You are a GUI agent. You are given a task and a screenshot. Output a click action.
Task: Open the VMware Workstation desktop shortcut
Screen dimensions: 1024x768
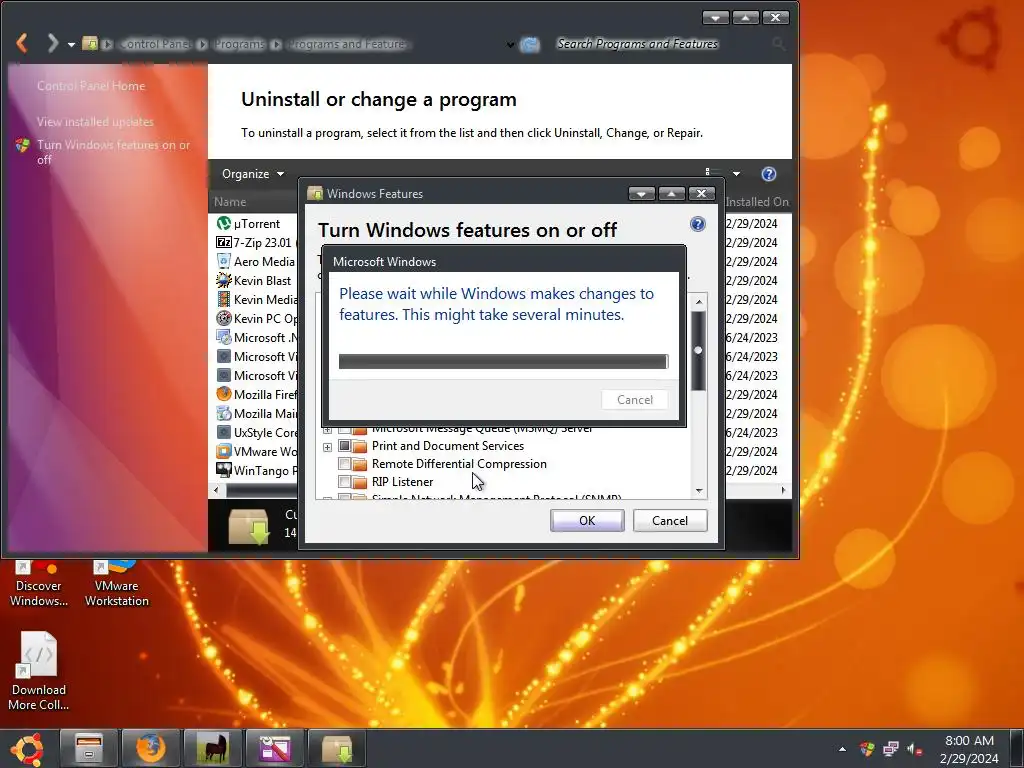(x=117, y=583)
